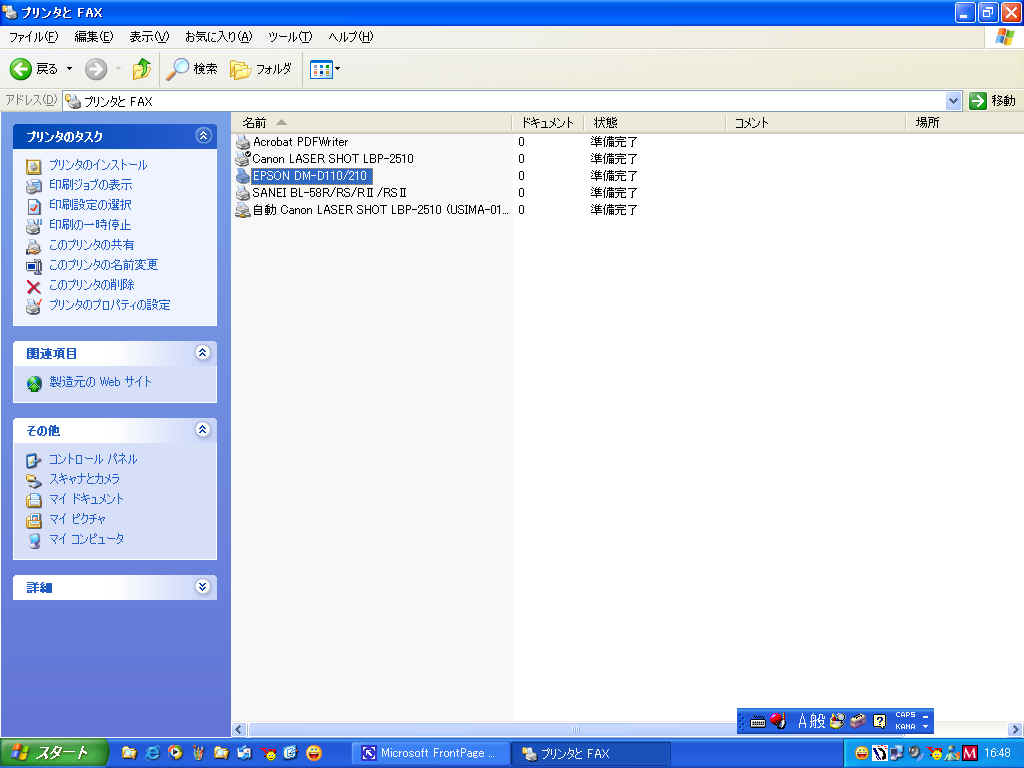Select the 自動 Canon LASER SHOT network printer icon

tap(243, 210)
